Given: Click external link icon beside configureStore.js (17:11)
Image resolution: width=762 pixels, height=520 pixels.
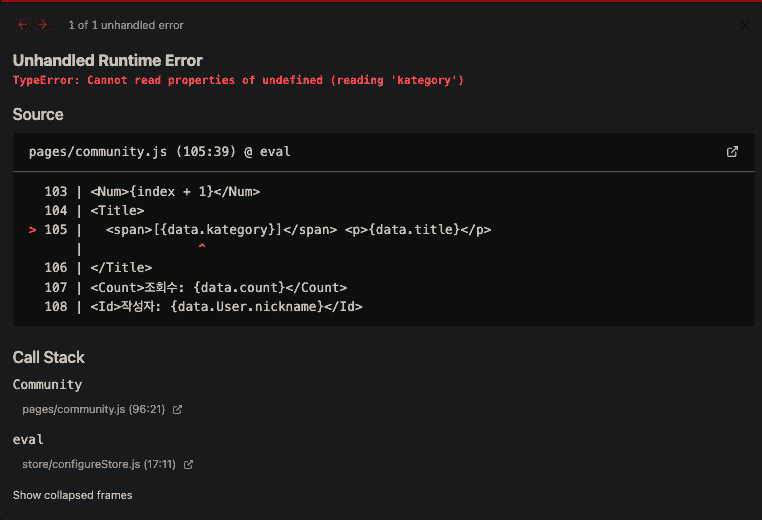Looking at the screenshot, I should point(188,464).
